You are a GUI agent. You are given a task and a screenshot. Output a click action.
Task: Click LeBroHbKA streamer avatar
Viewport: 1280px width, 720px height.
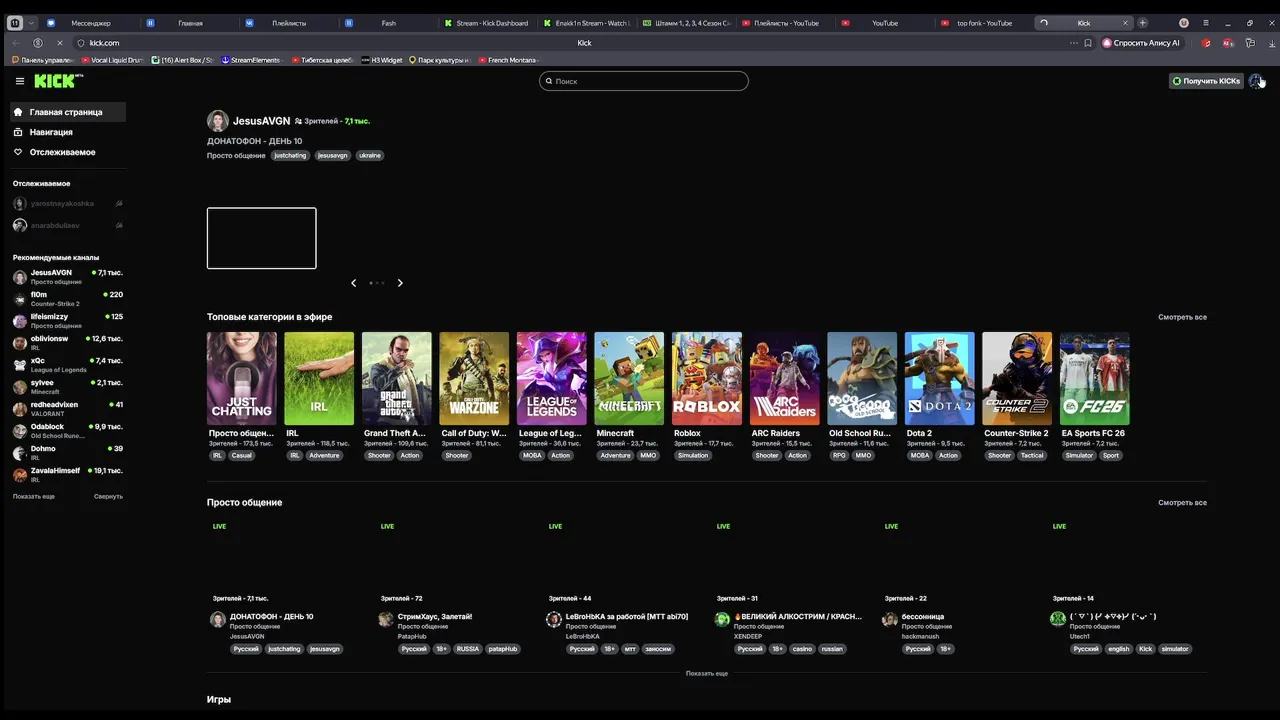coord(554,620)
